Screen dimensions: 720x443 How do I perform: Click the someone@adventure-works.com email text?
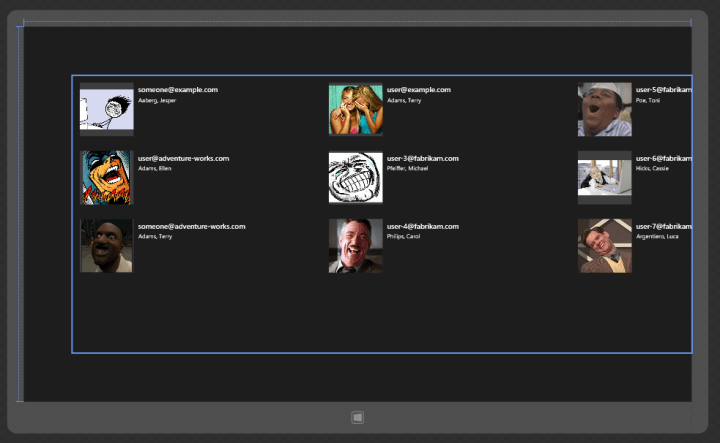point(191,227)
